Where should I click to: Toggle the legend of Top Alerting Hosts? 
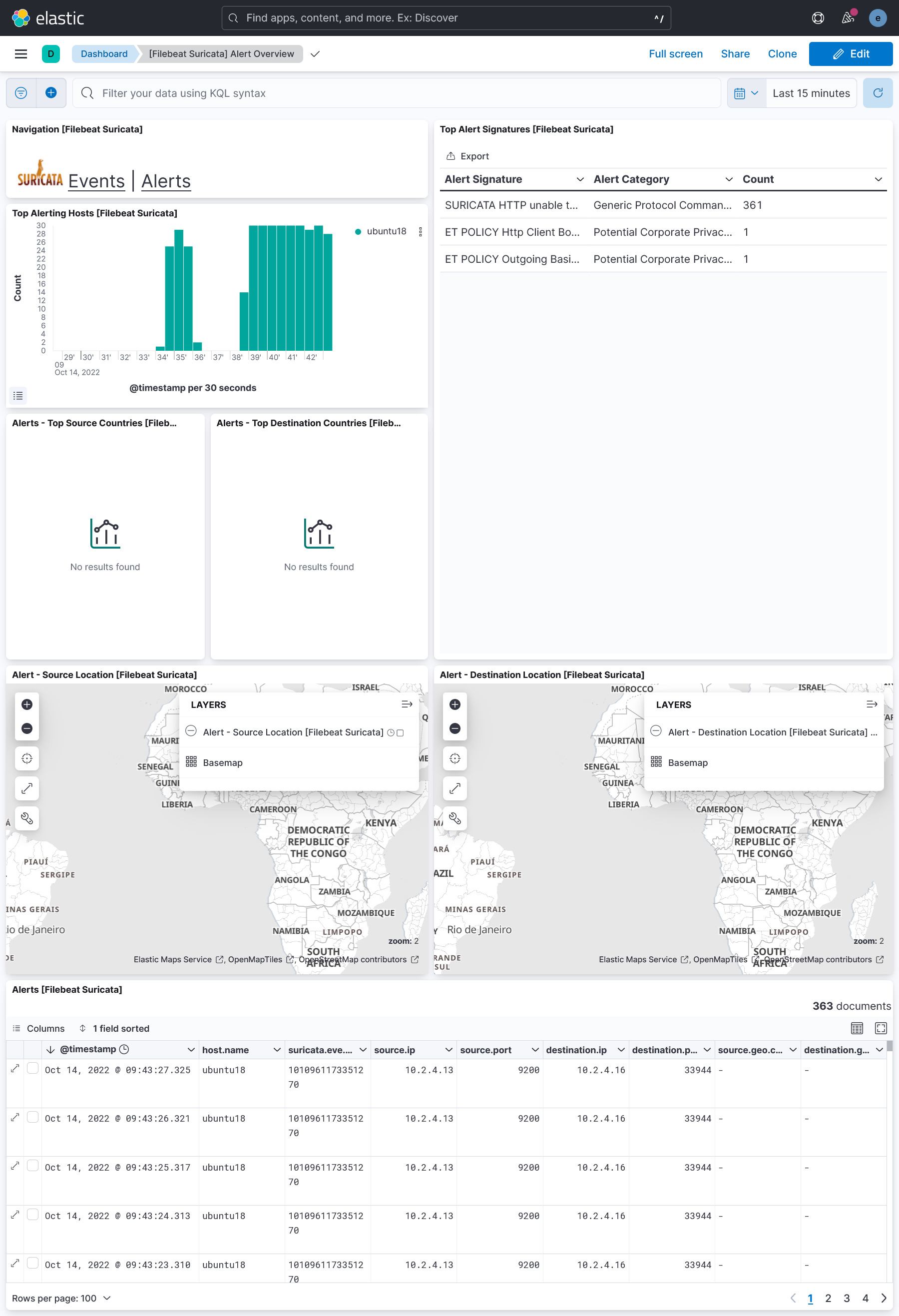point(18,396)
